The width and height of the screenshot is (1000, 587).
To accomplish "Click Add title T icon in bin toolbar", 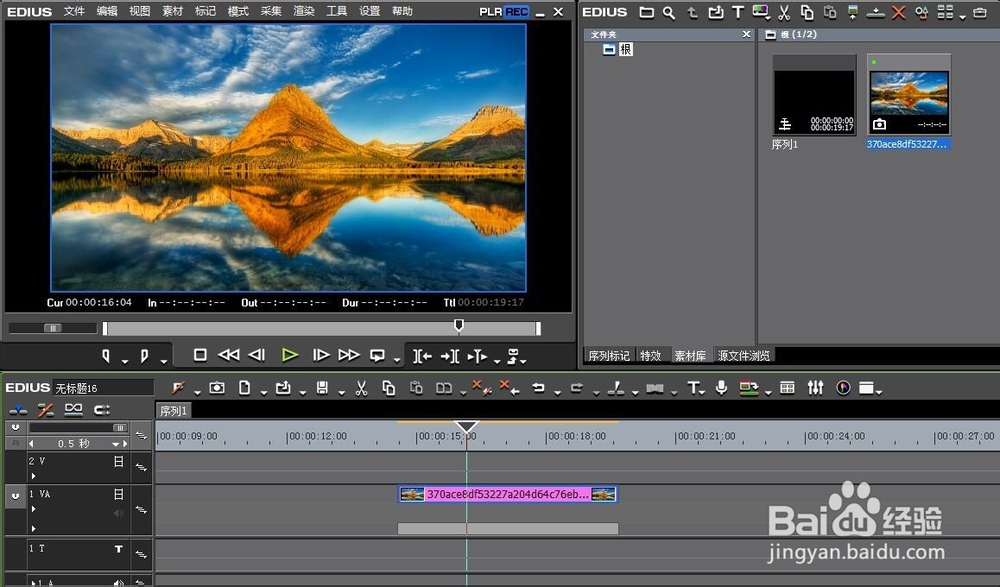I will [738, 12].
